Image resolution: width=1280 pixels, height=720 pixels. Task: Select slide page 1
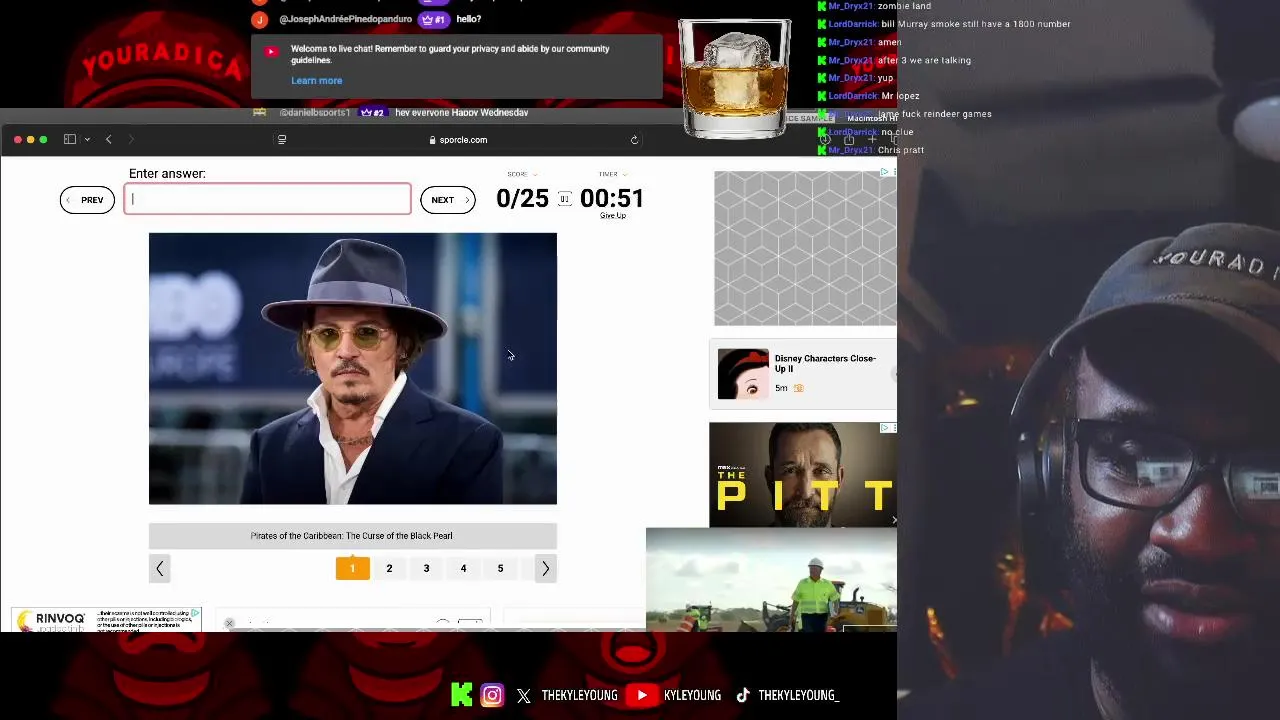pyautogui.click(x=352, y=568)
